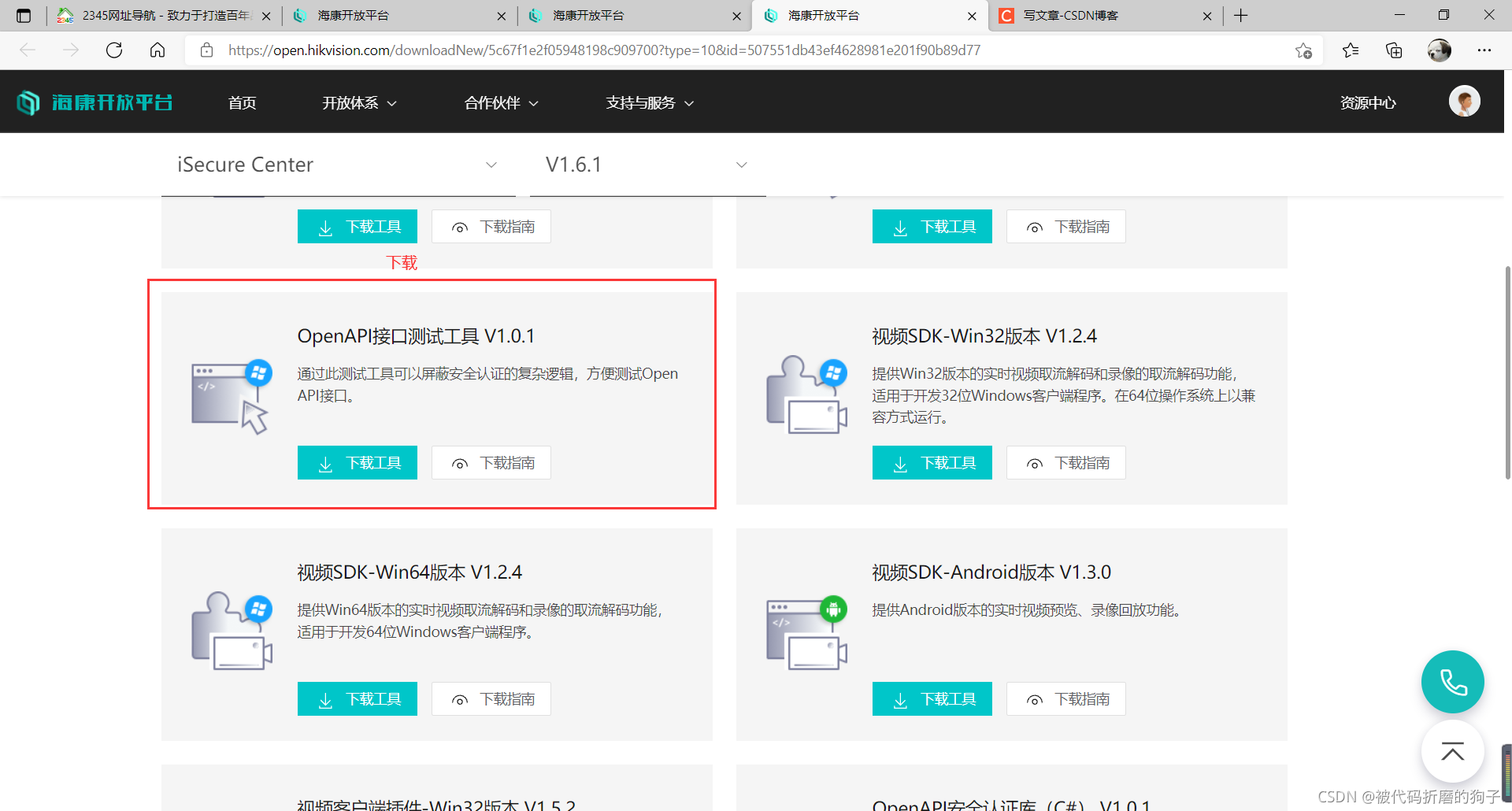Image resolution: width=1512 pixels, height=811 pixels.
Task: Switch to the 写文章-CSDN博客 tab
Action: [x=1106, y=16]
